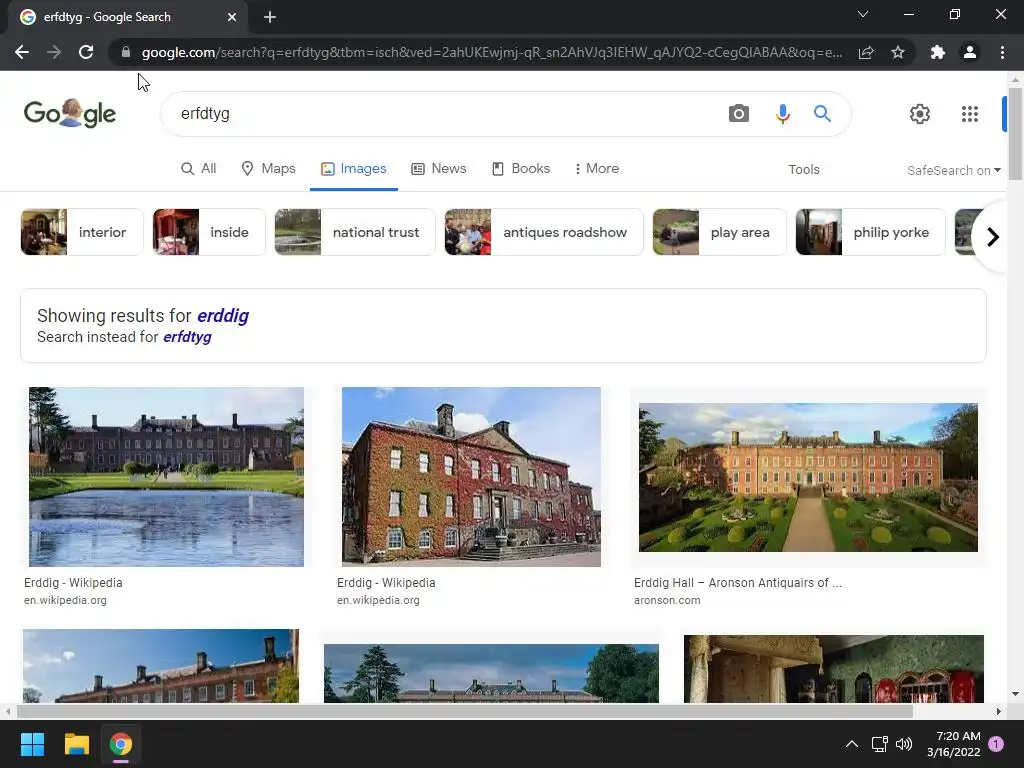Image resolution: width=1024 pixels, height=768 pixels.
Task: Click the vertical scrollbar thumb
Action: [1015, 134]
